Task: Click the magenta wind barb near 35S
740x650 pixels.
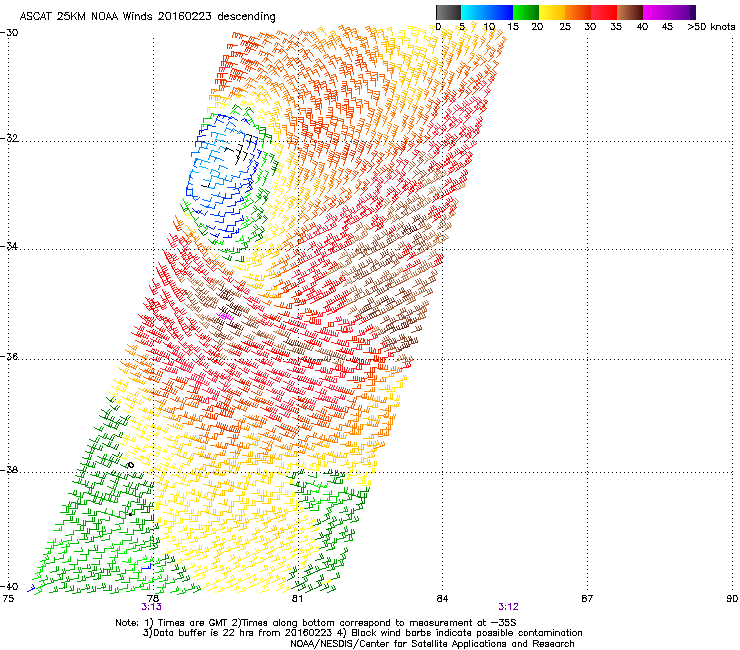Action: pos(225,316)
